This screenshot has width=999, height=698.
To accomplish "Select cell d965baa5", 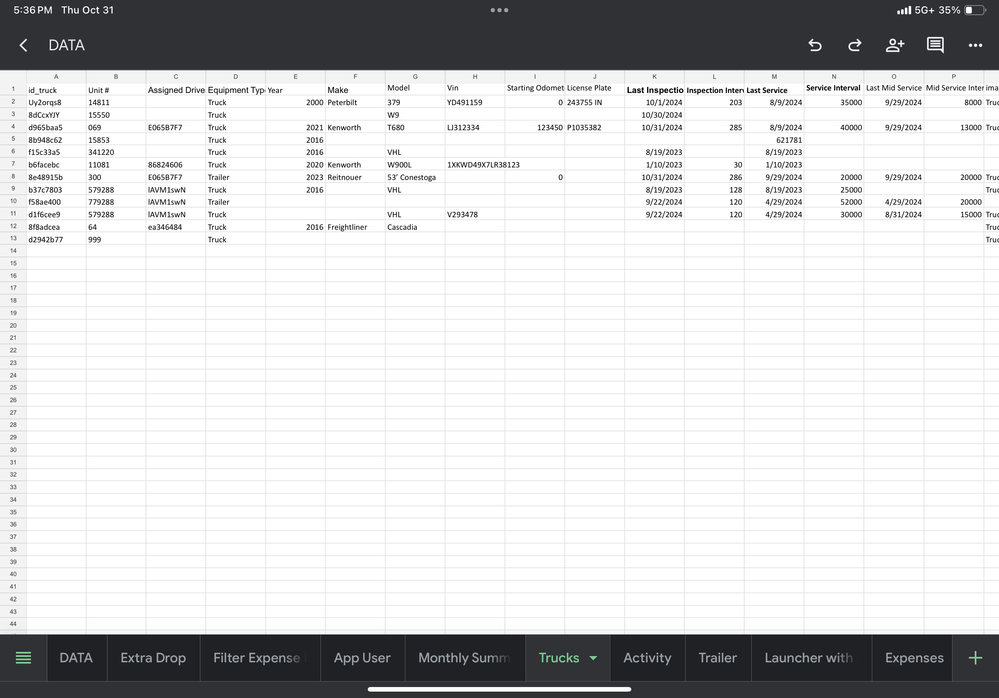I will pos(56,127).
